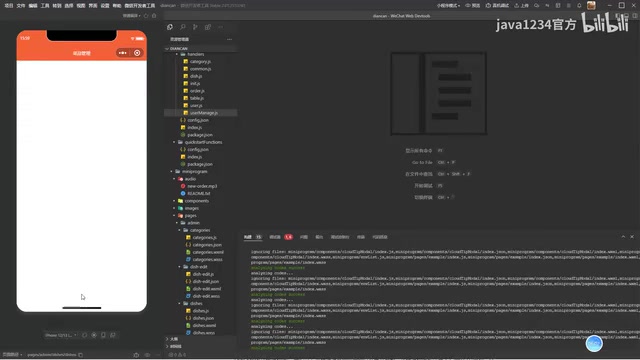Open the Explorer files view icon
Viewport: 640px width, 360px height.
pos(170,27)
